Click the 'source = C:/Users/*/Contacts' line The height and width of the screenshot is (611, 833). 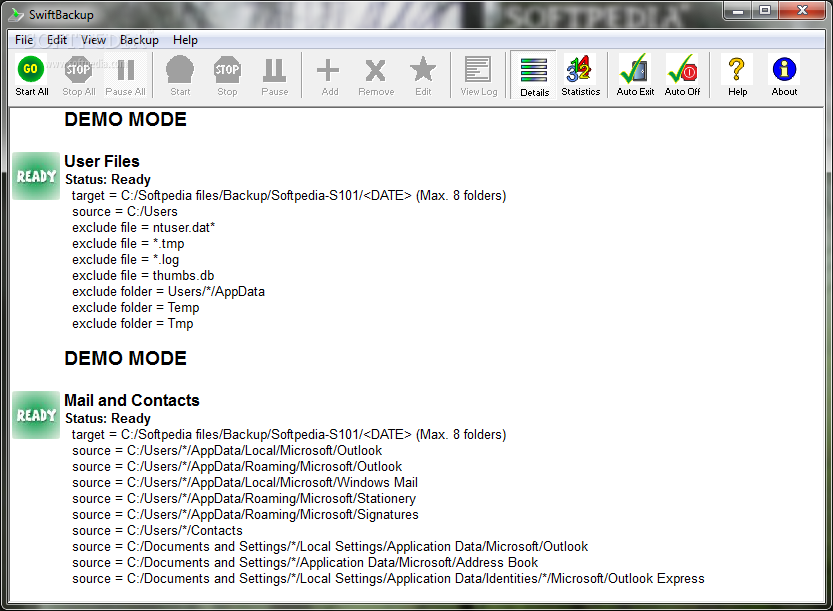157,530
